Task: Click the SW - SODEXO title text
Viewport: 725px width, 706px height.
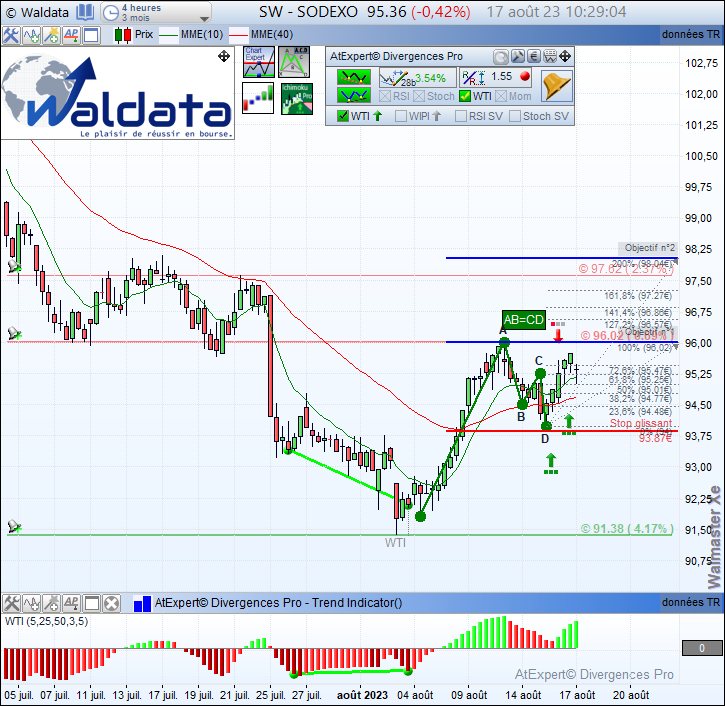Action: [308, 12]
